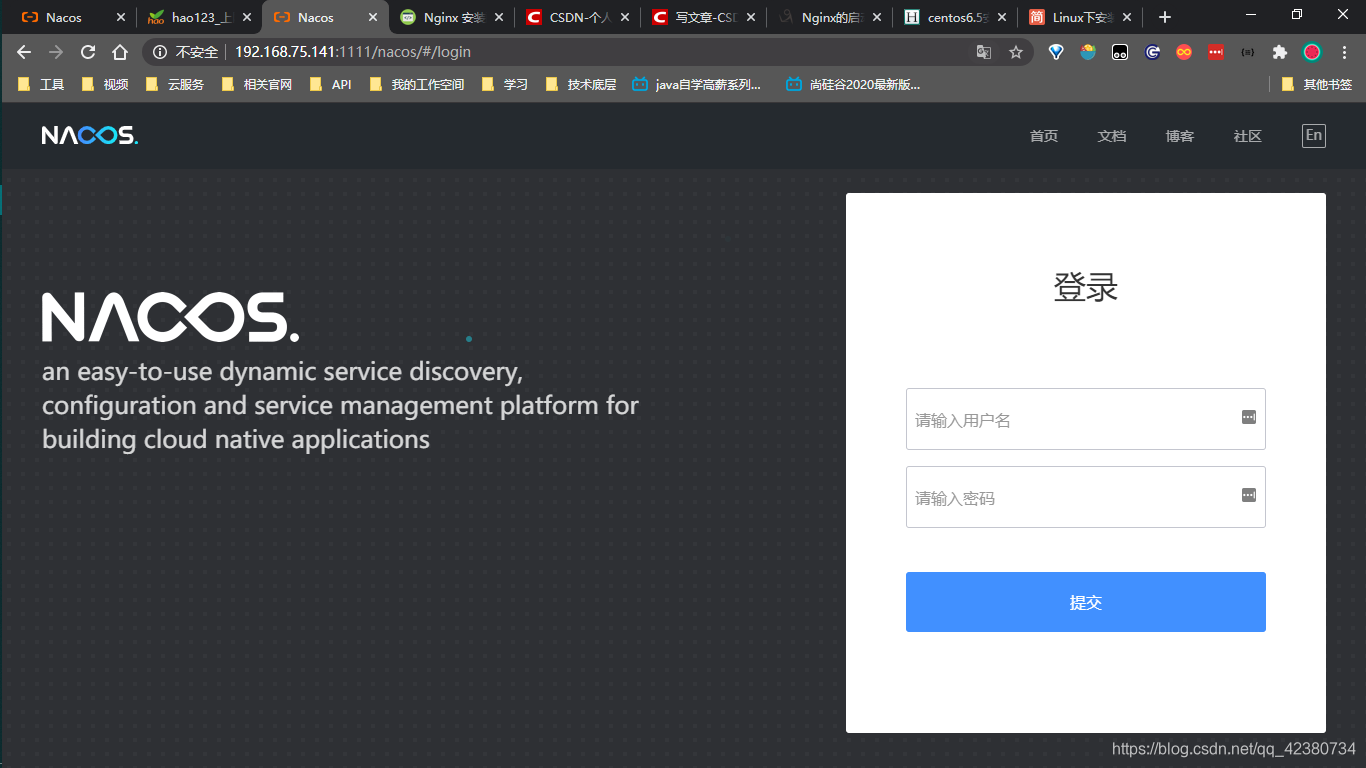Image resolution: width=1366 pixels, height=768 pixels.
Task: Open the 云服务 bookmarks folder
Action: 175,85
